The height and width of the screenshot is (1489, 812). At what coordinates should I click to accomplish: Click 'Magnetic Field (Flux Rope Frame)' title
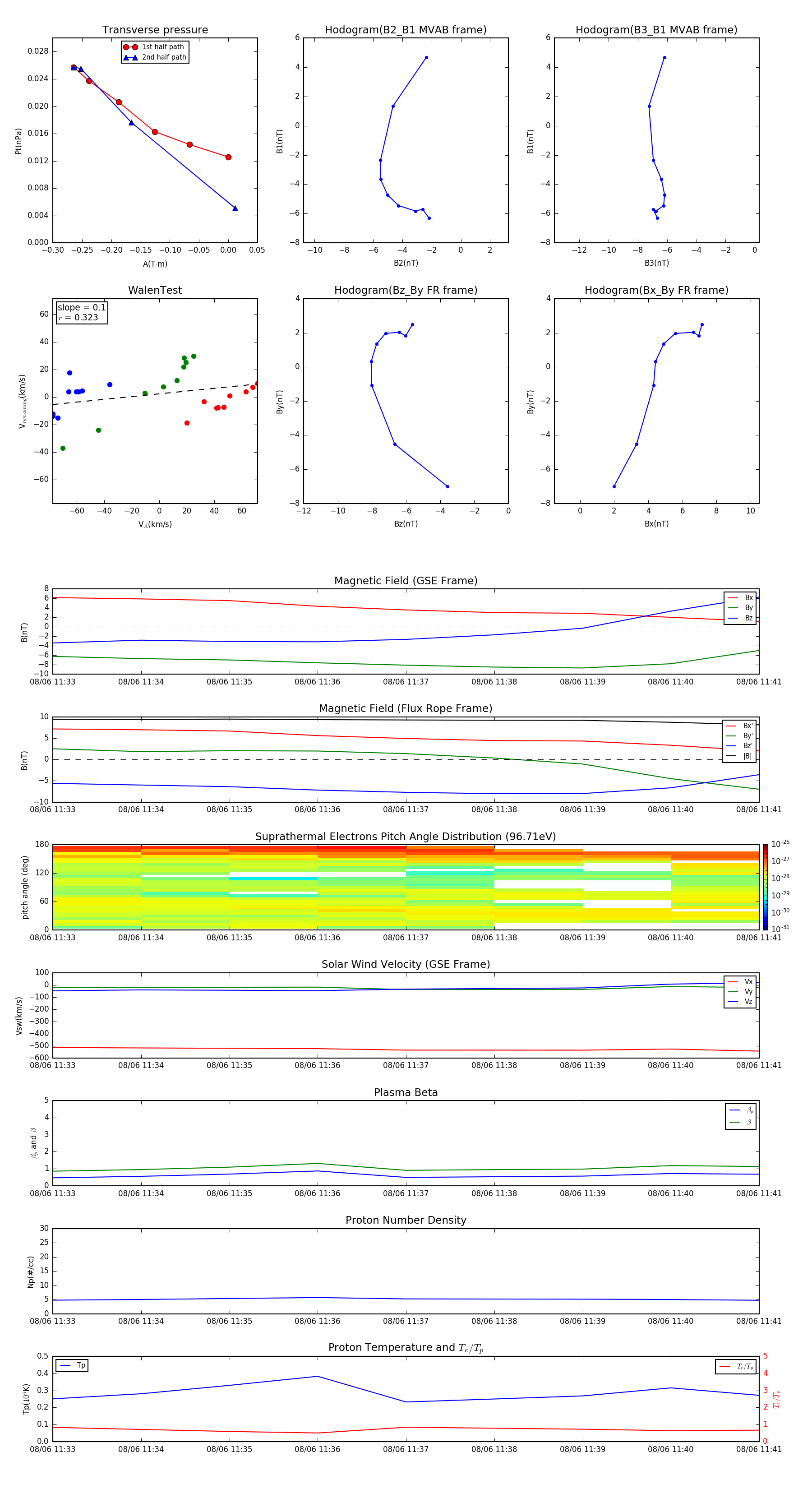click(406, 709)
